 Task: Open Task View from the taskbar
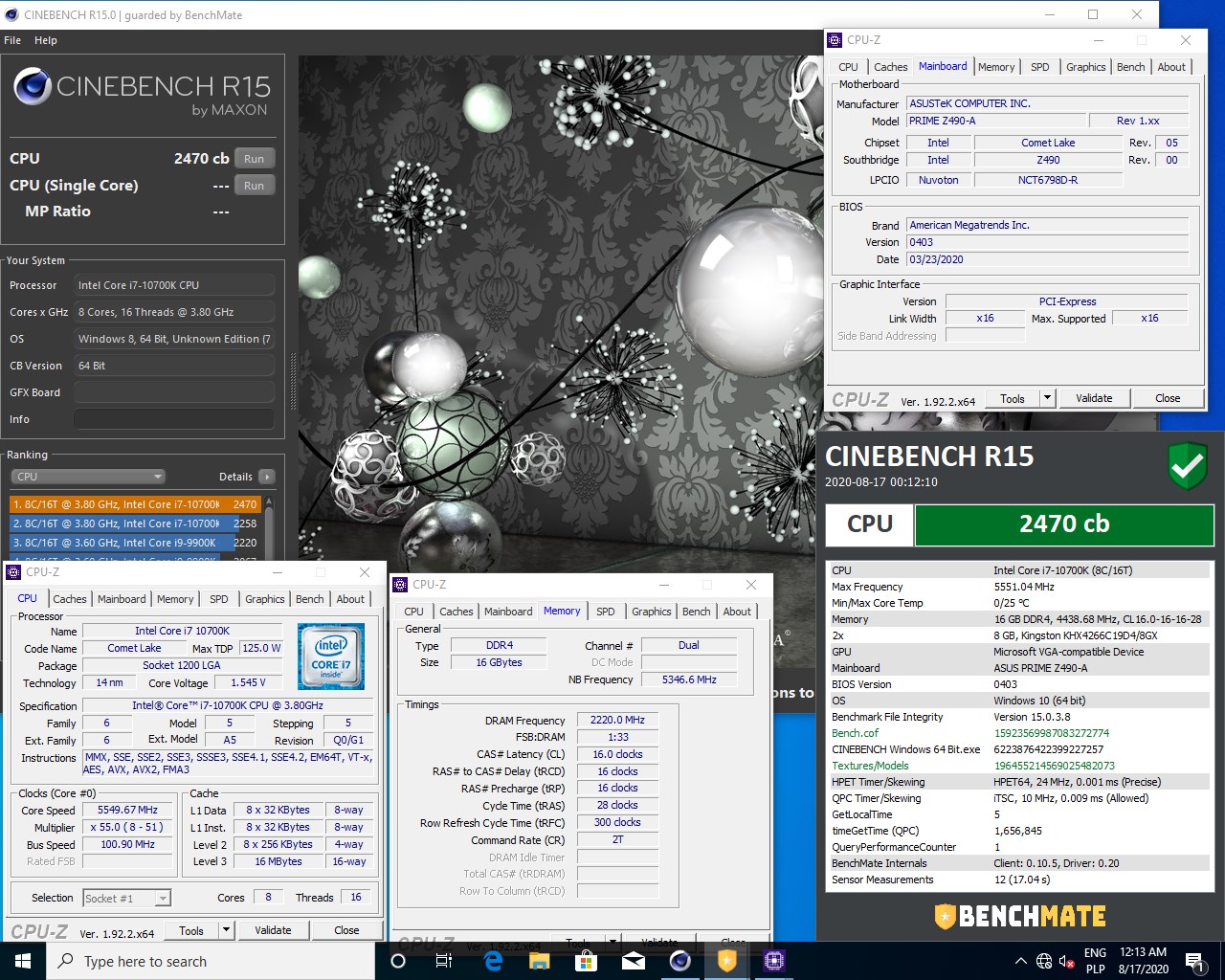[x=444, y=961]
